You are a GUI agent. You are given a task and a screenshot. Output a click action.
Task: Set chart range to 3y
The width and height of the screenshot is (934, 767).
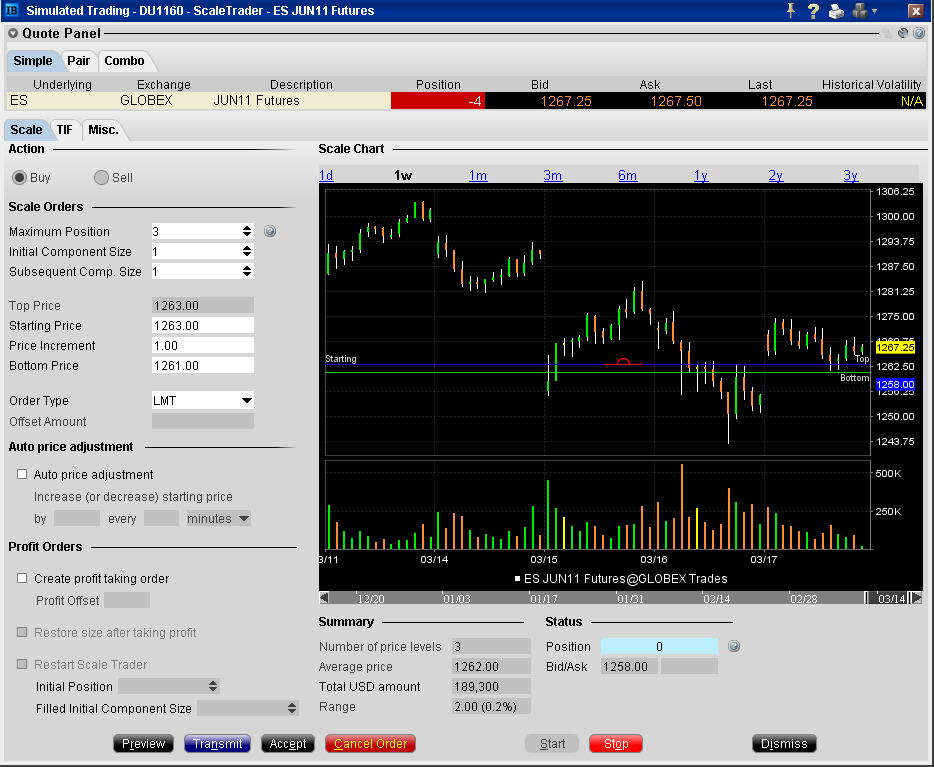click(851, 176)
